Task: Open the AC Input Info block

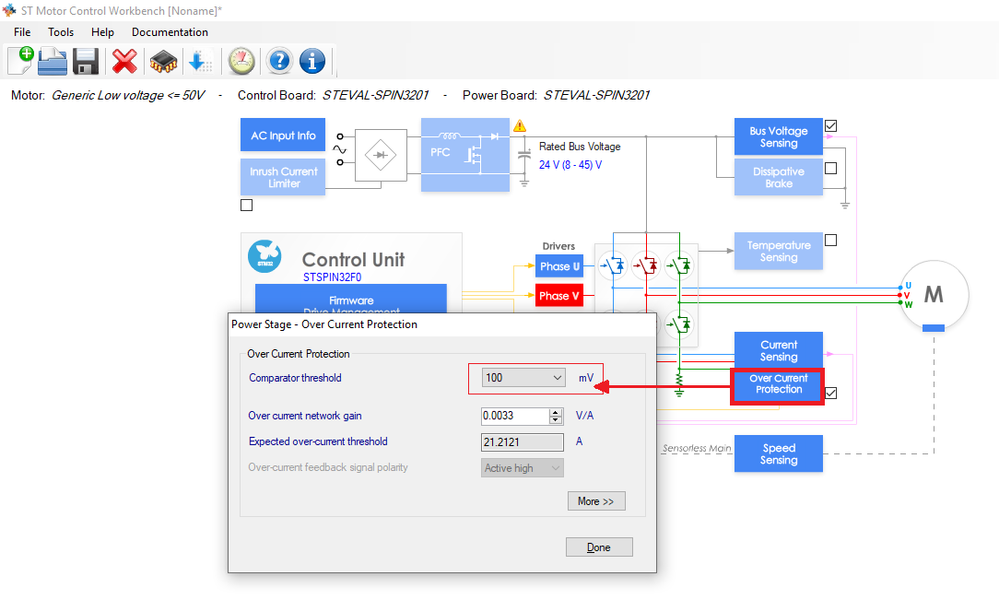Action: [283, 135]
